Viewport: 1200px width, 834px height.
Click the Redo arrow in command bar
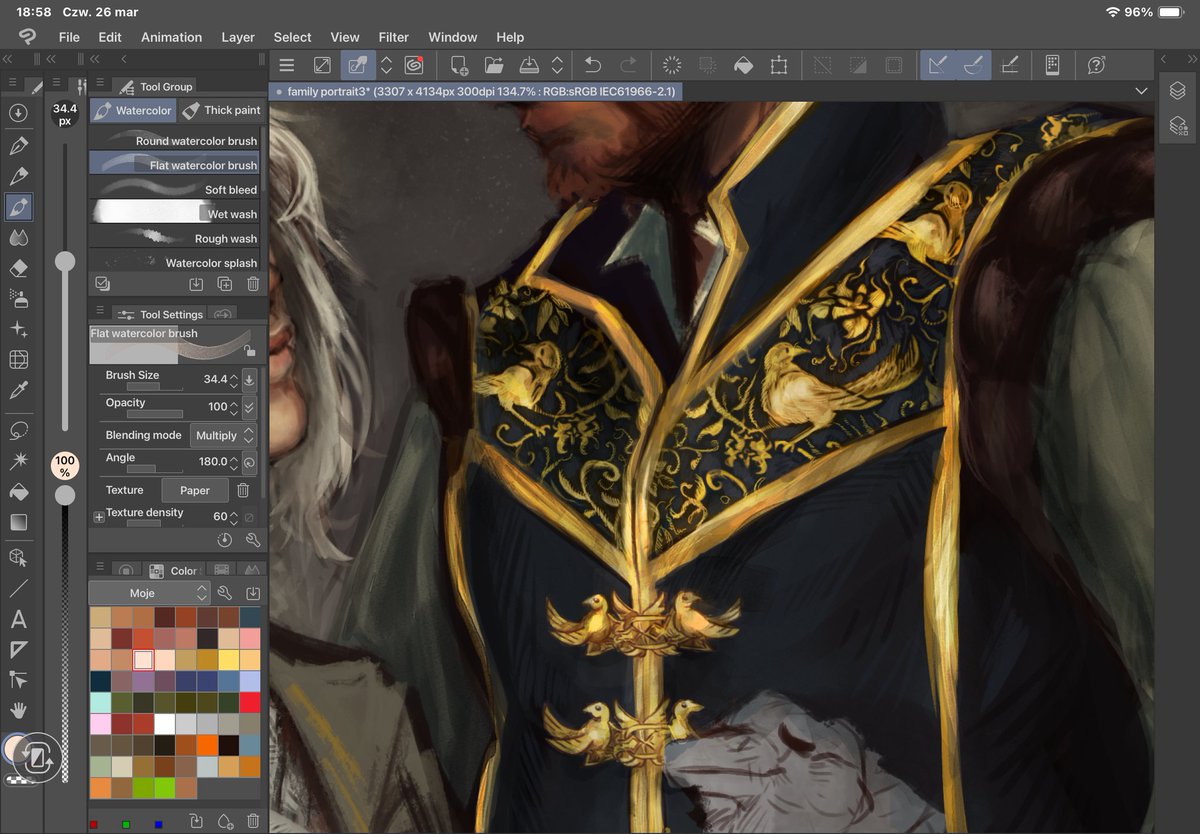tap(628, 65)
